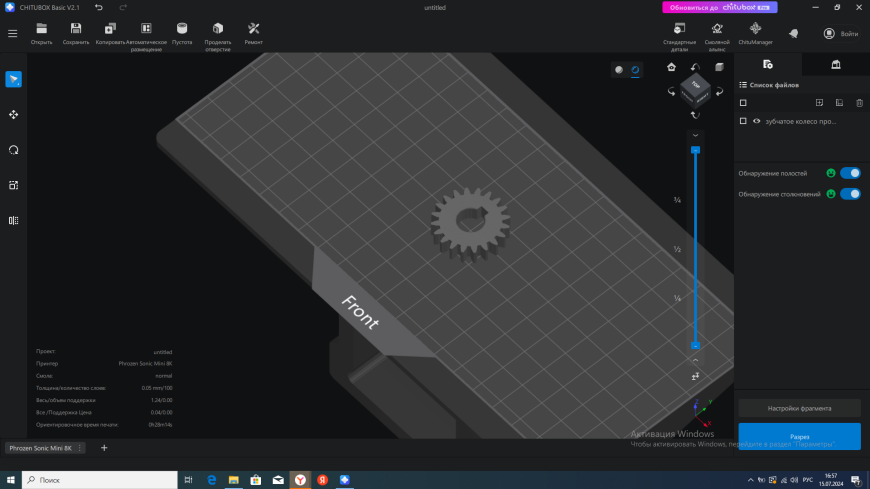870x489 pixels.
Task: Rotate view with the arrow below cube
Action: pos(695,115)
